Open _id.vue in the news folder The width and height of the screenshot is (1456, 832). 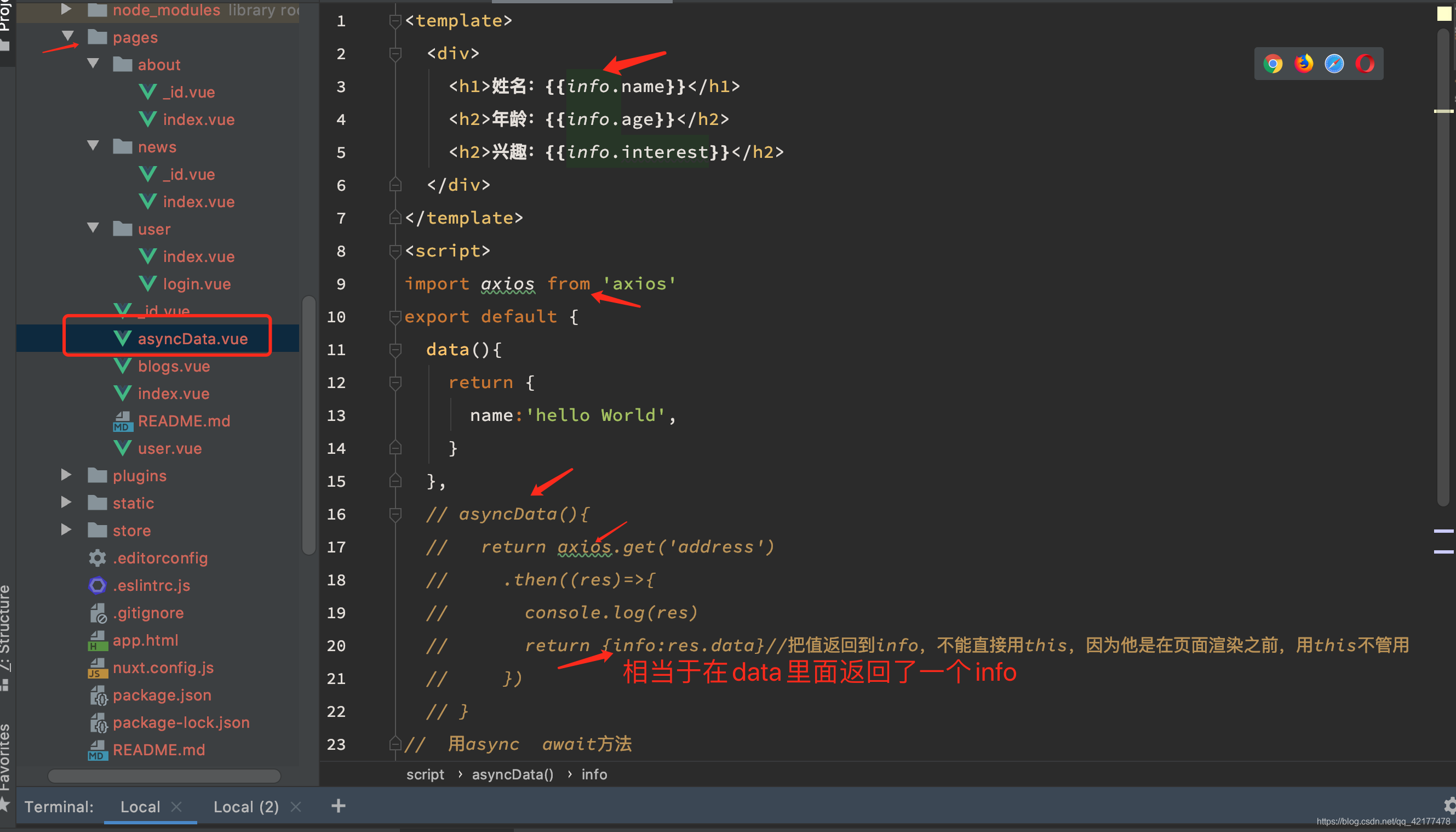point(188,174)
